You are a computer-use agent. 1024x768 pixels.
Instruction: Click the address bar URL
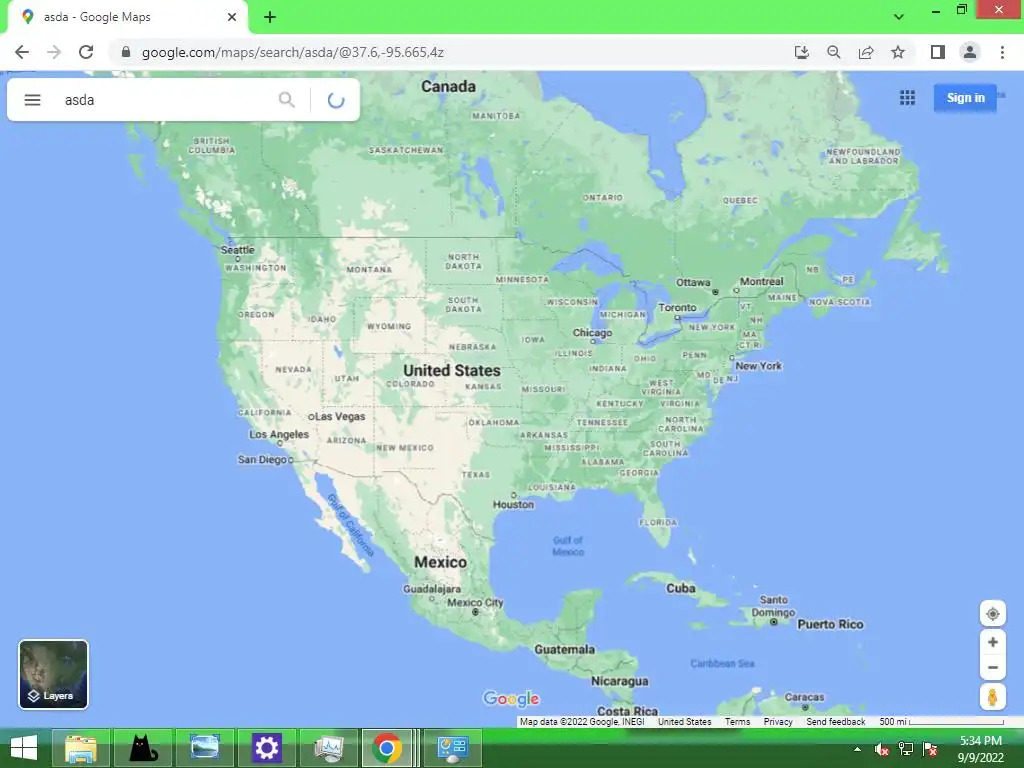pyautogui.click(x=293, y=52)
